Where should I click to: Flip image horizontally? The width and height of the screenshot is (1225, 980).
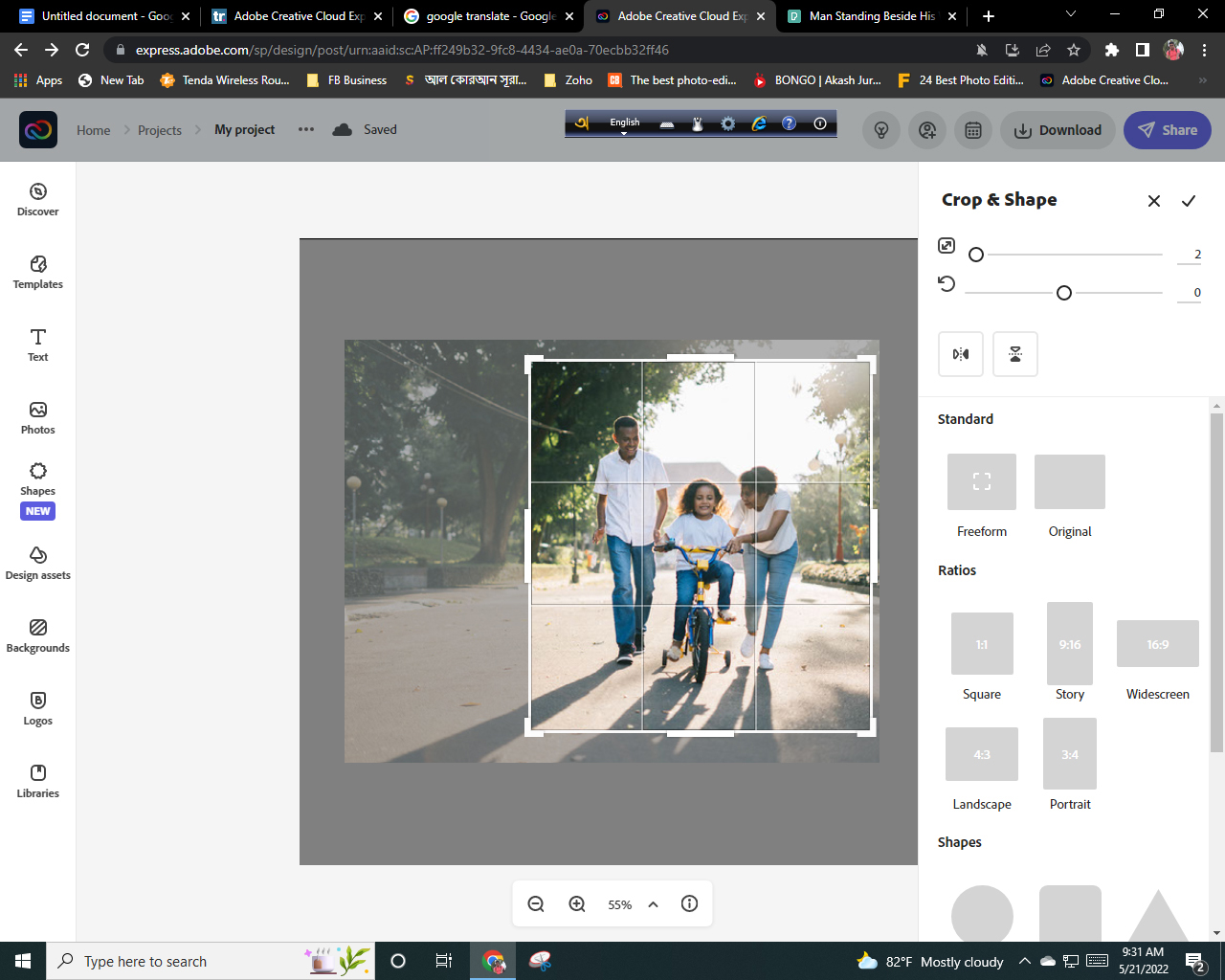[x=961, y=354]
